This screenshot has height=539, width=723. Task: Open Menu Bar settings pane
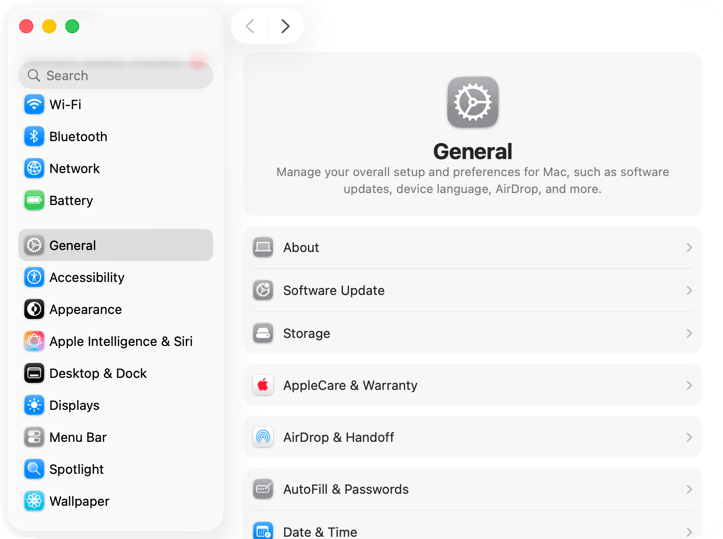click(x=115, y=437)
